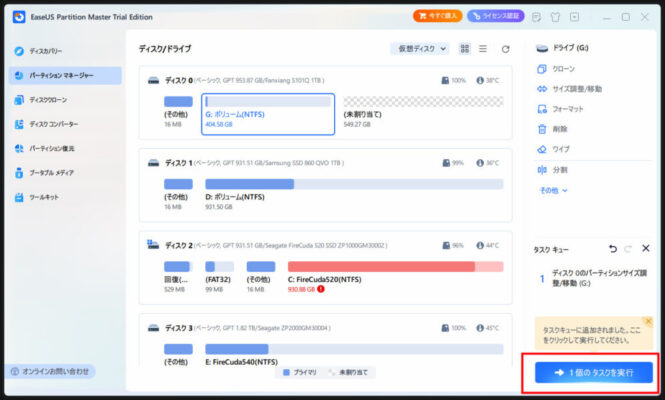Switch to grid view of disks
The width and height of the screenshot is (665, 400).
point(465,49)
